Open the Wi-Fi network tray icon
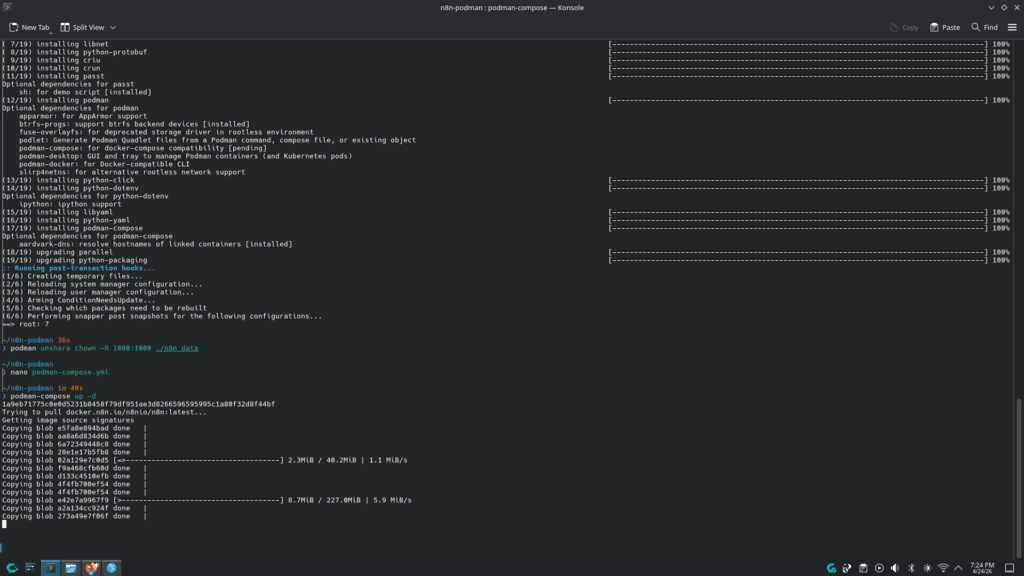Image resolution: width=1024 pixels, height=576 pixels. pyautogui.click(x=943, y=568)
